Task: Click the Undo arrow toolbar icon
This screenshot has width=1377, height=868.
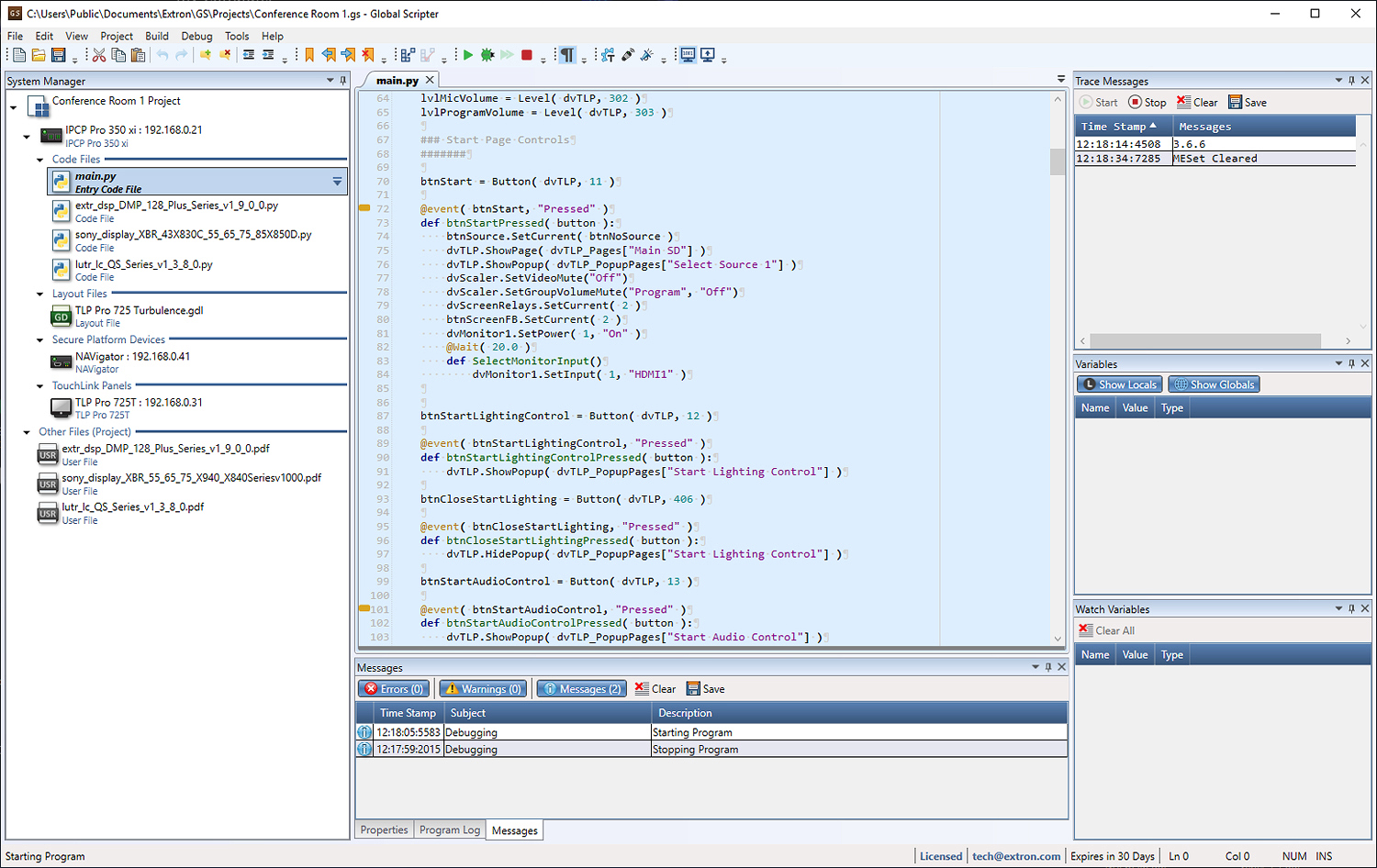Action: [x=162, y=55]
